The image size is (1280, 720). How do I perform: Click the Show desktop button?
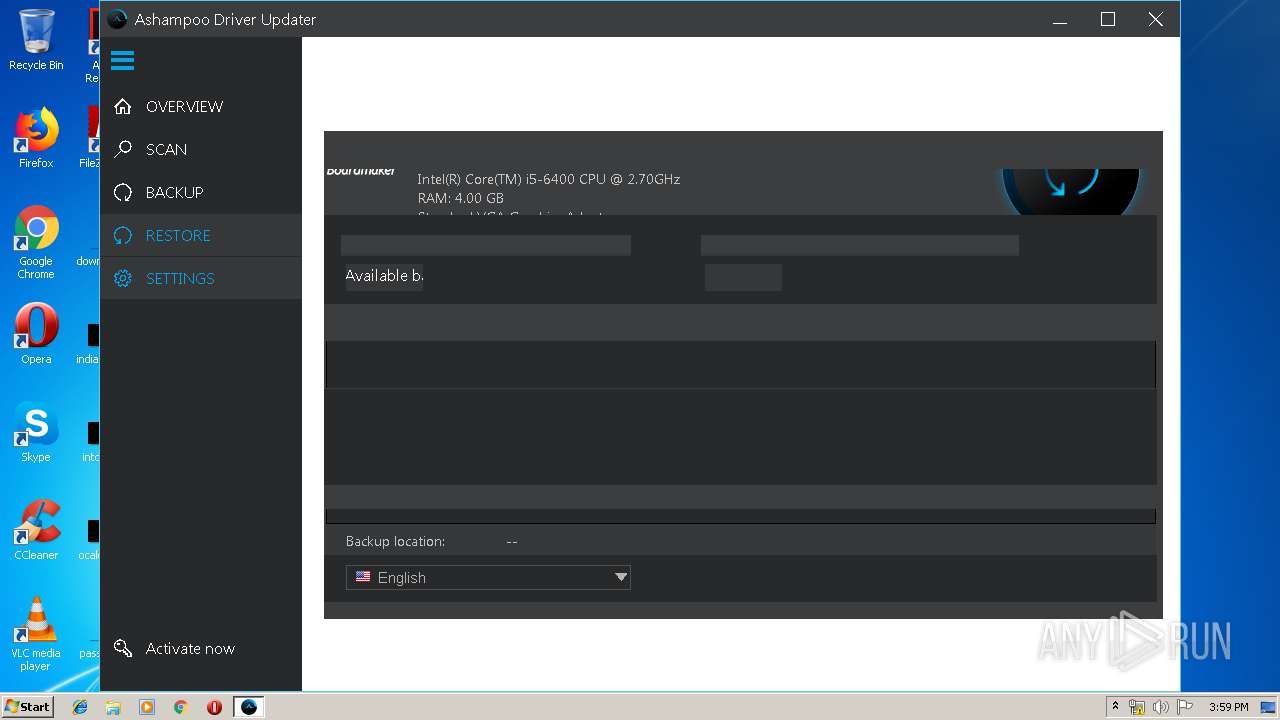point(1268,707)
